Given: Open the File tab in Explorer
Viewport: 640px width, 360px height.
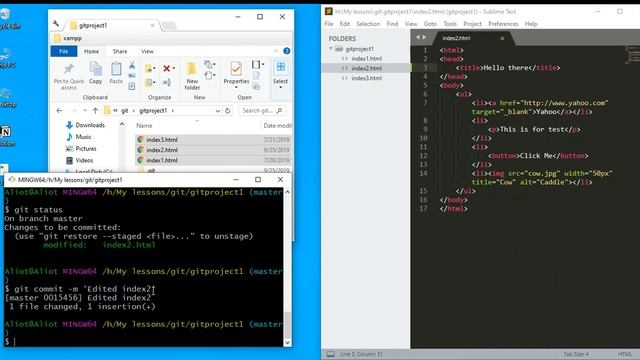Looking at the screenshot, I should (x=64, y=51).
